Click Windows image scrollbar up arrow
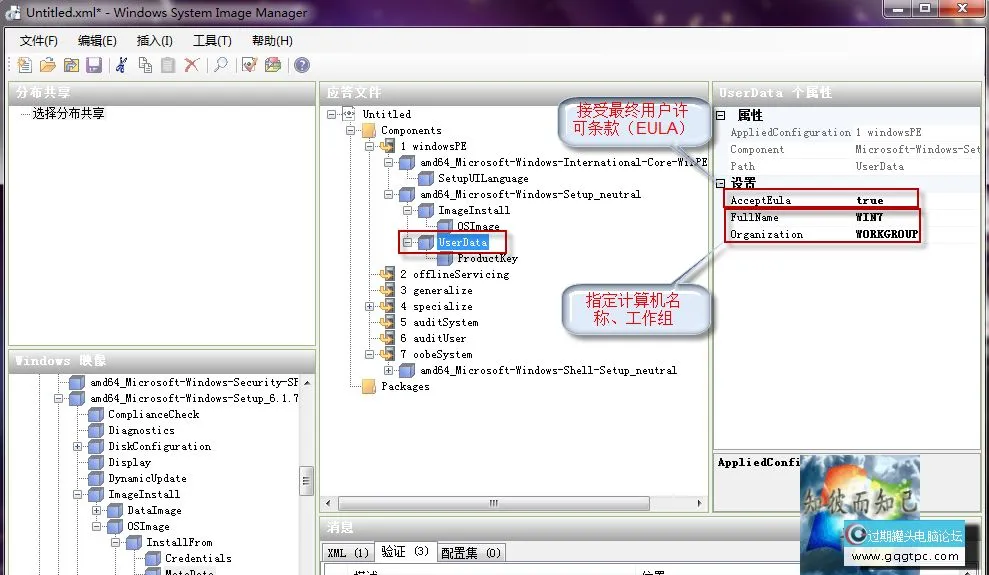 click(x=307, y=382)
